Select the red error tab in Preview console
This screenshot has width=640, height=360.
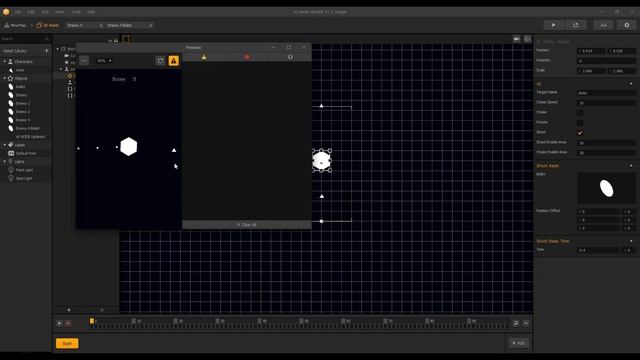click(247, 57)
